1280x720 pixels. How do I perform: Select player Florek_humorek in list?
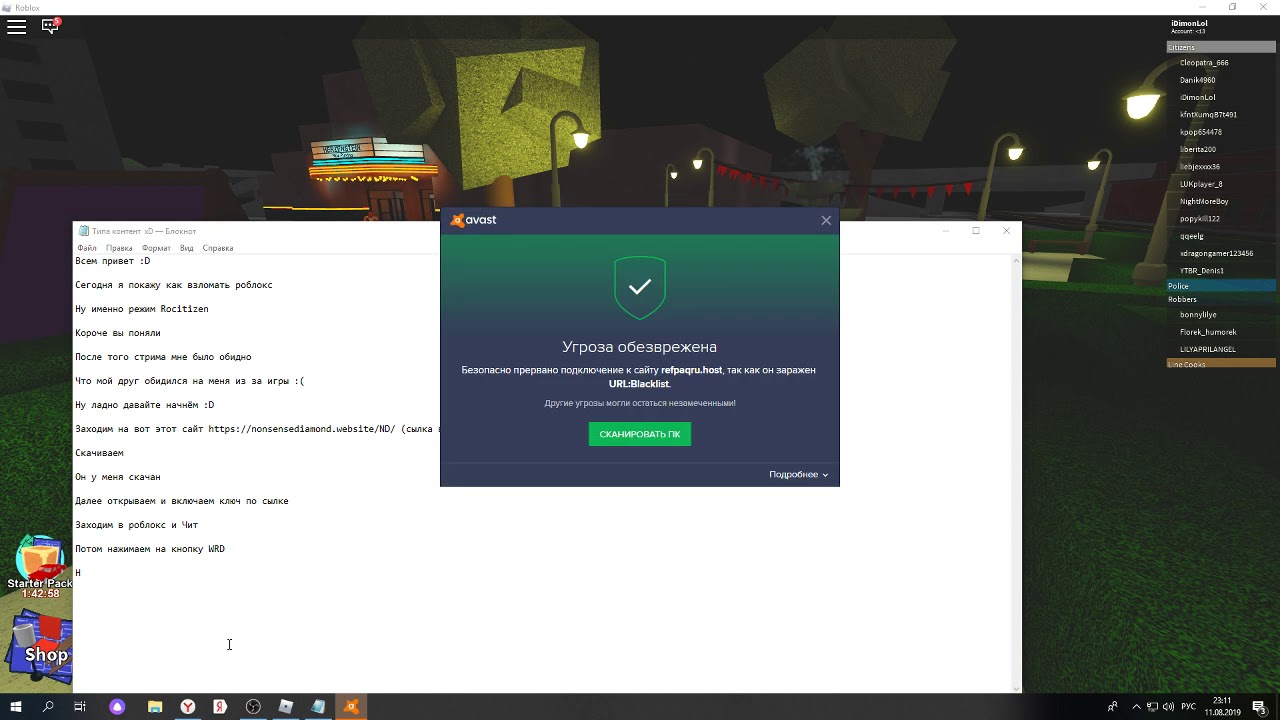pyautogui.click(x=1208, y=332)
